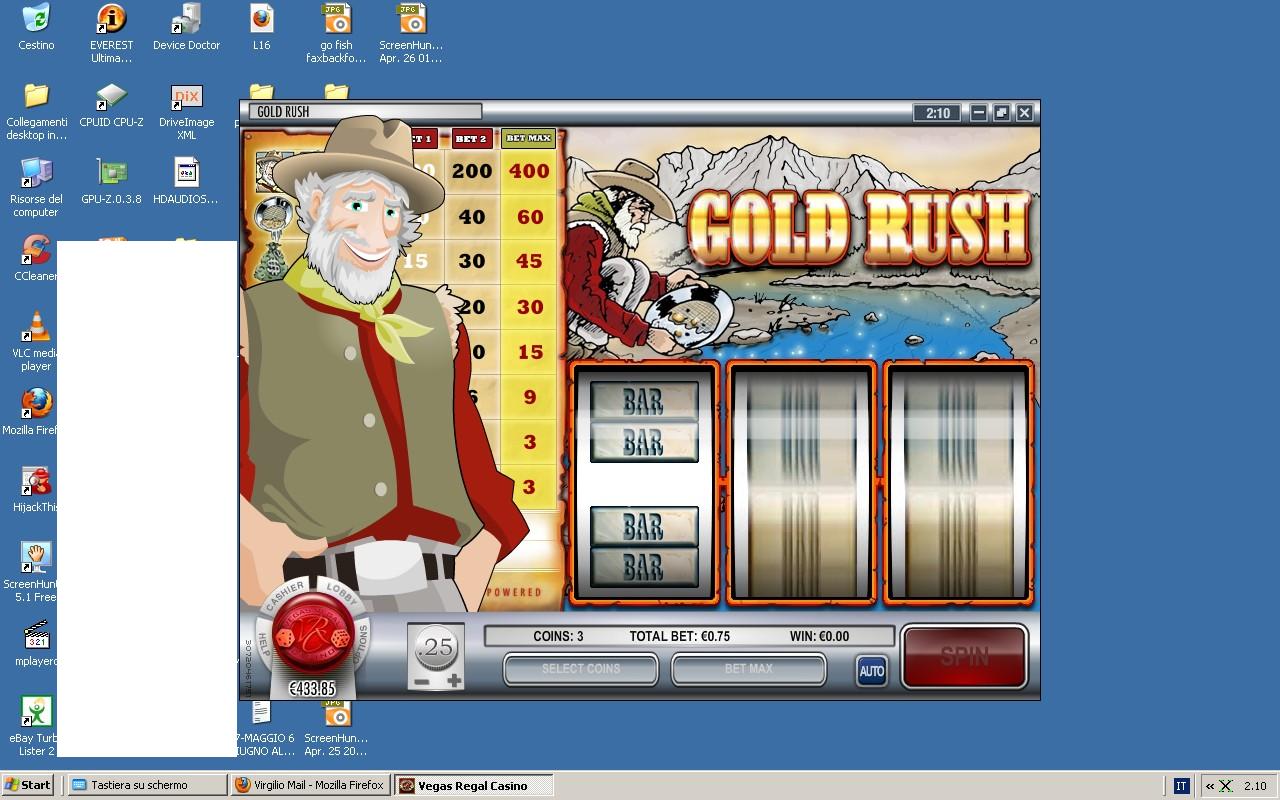
Task: Open the HELP segment on the dial
Action: point(264,645)
